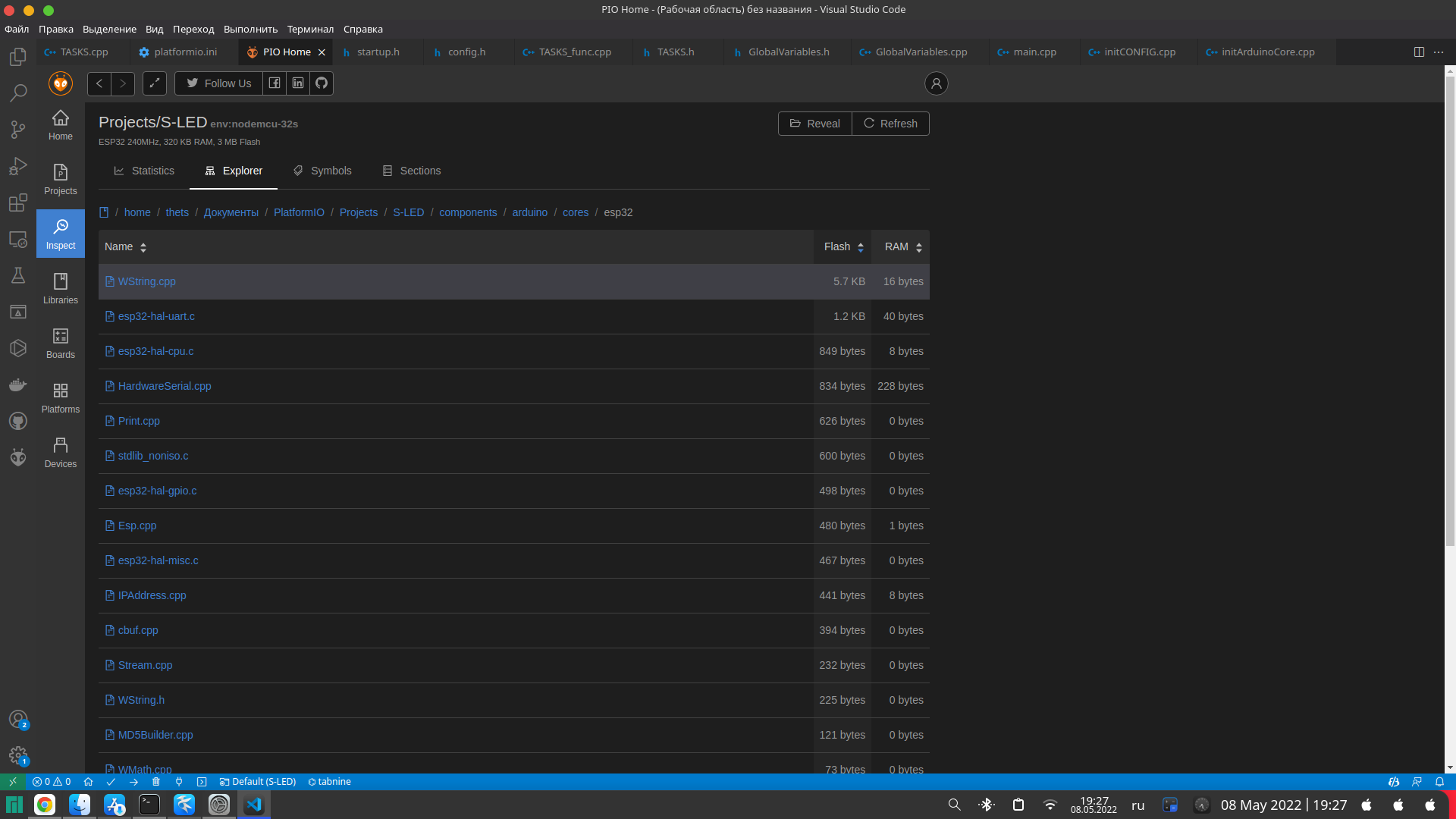Open PlatformIO LinkedIn page icon
Viewport: 1456px width, 819px height.
tap(298, 83)
